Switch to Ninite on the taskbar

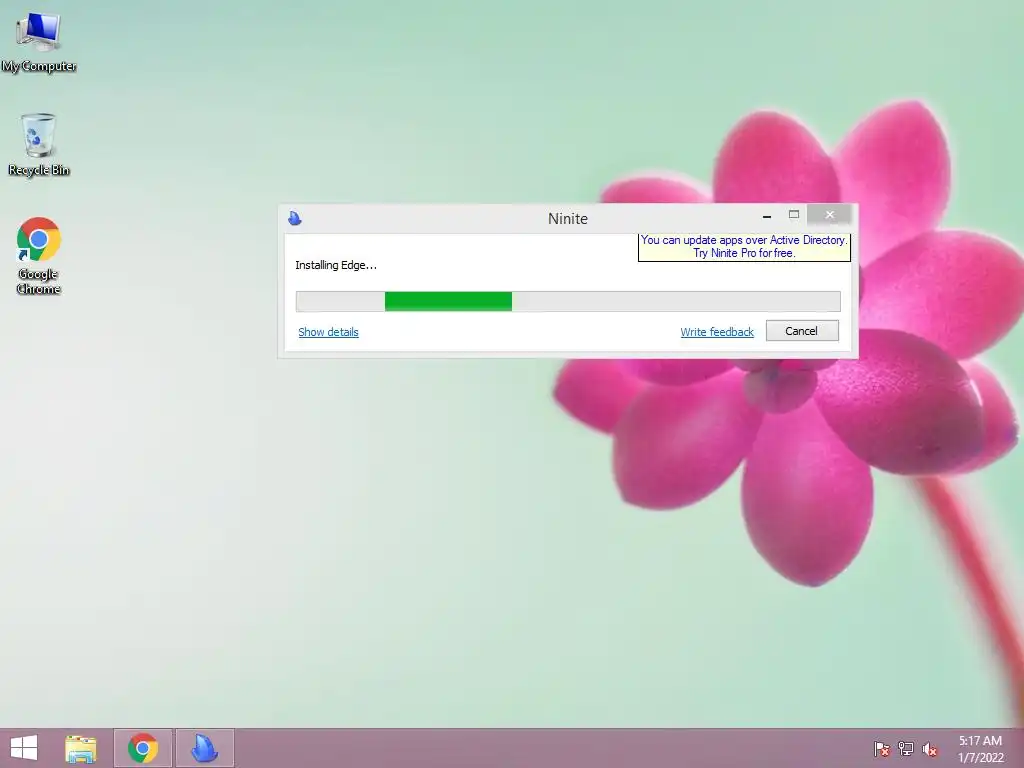(x=204, y=748)
